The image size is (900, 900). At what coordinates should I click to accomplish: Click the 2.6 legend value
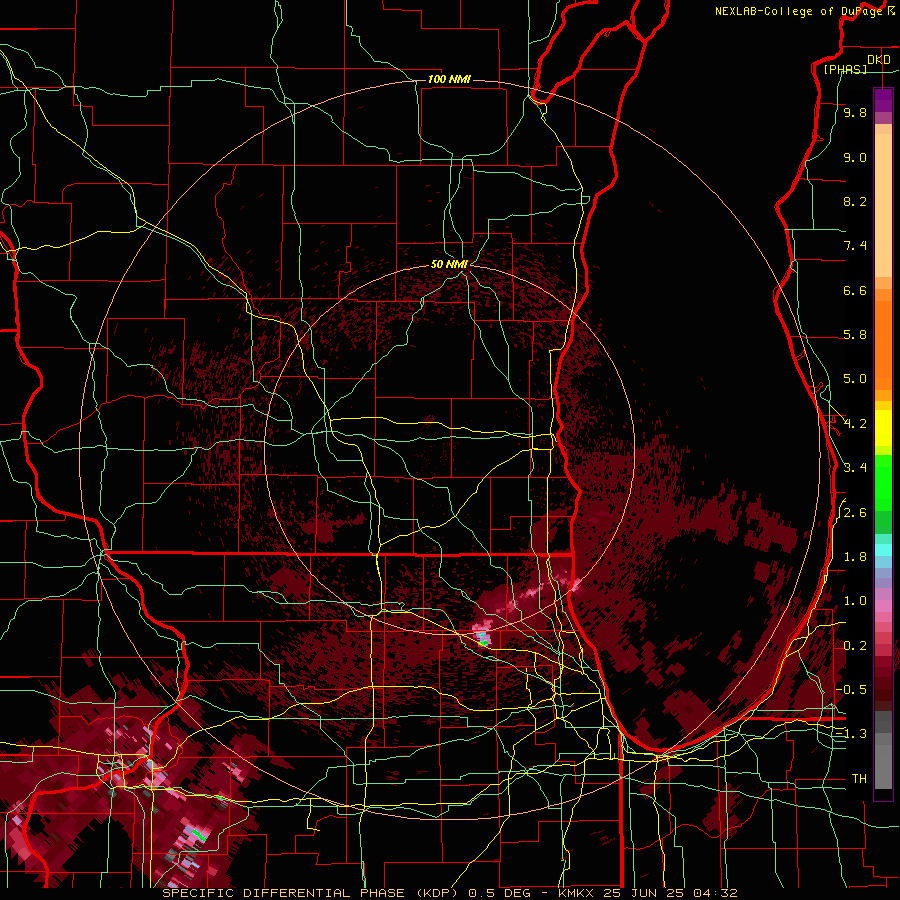[x=855, y=513]
